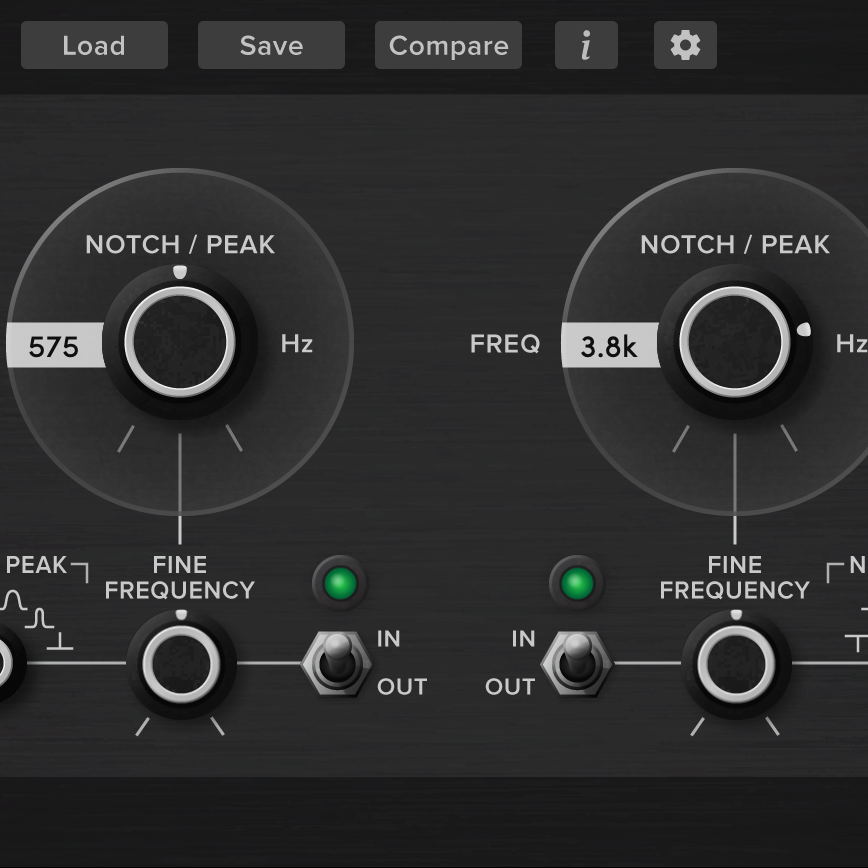Click the 575 frequency value display
Image resolution: width=868 pixels, height=868 pixels.
(55, 344)
